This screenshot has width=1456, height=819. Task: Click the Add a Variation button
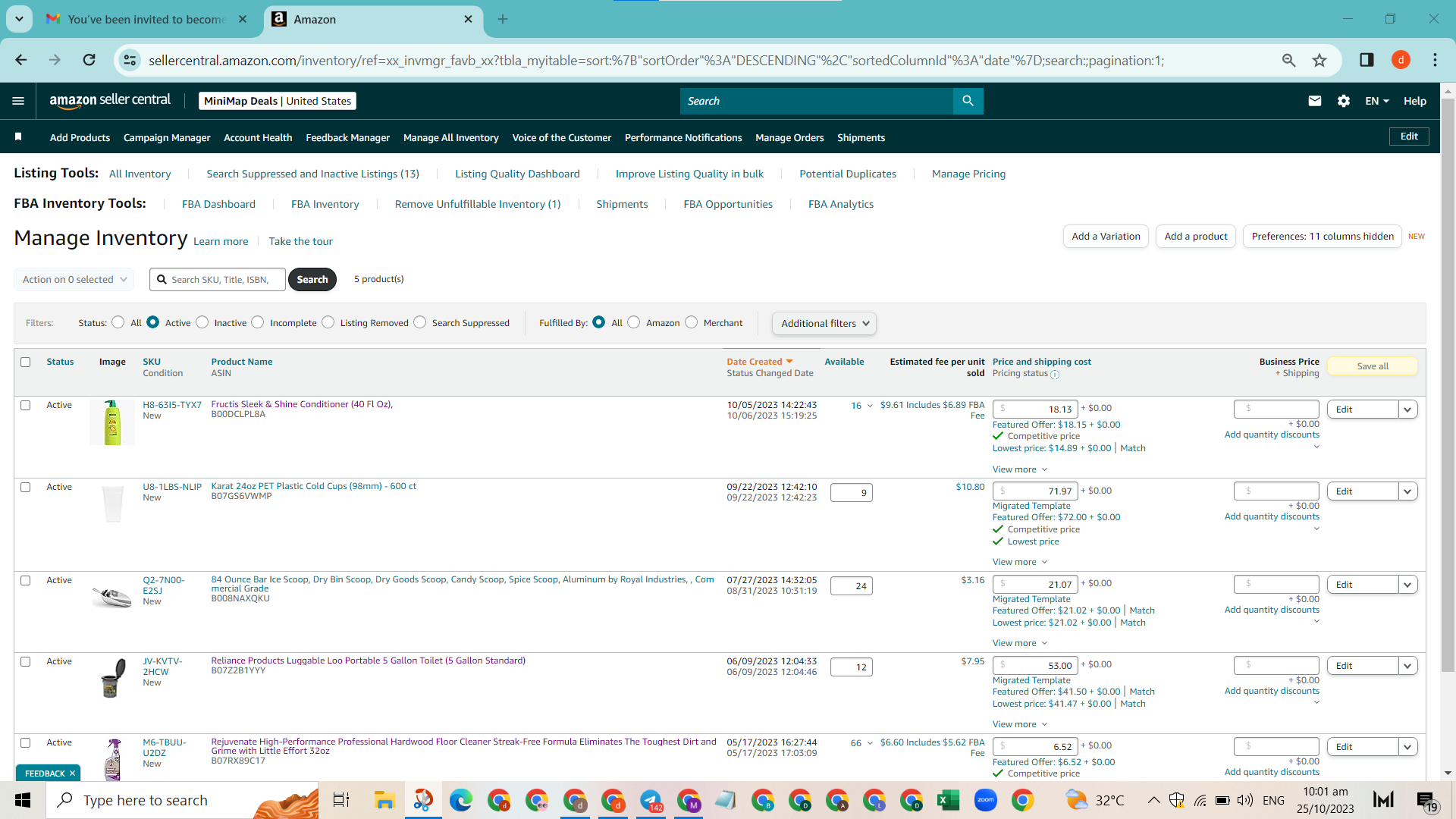1106,236
